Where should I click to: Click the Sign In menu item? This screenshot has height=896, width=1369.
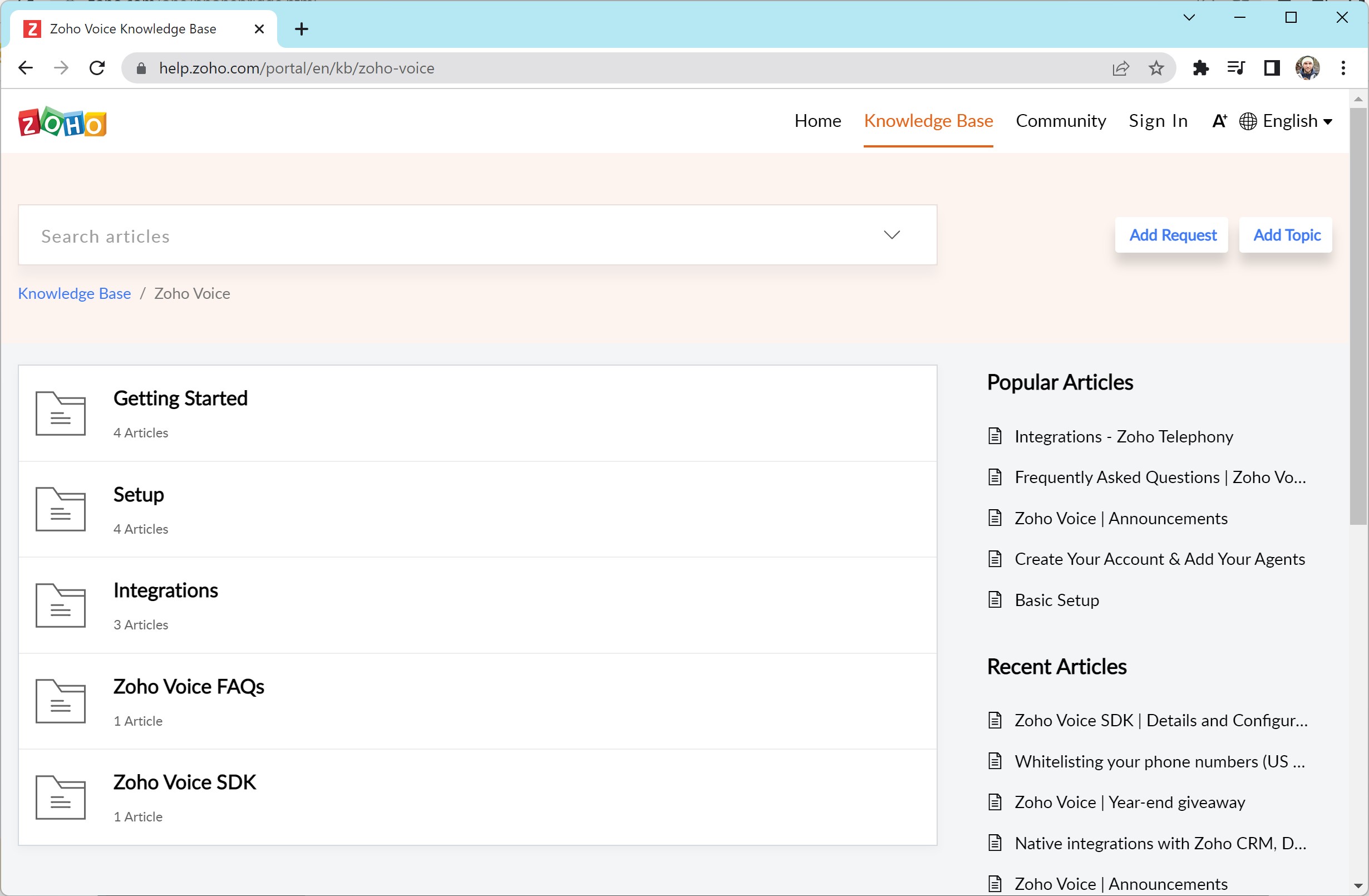(x=1158, y=120)
